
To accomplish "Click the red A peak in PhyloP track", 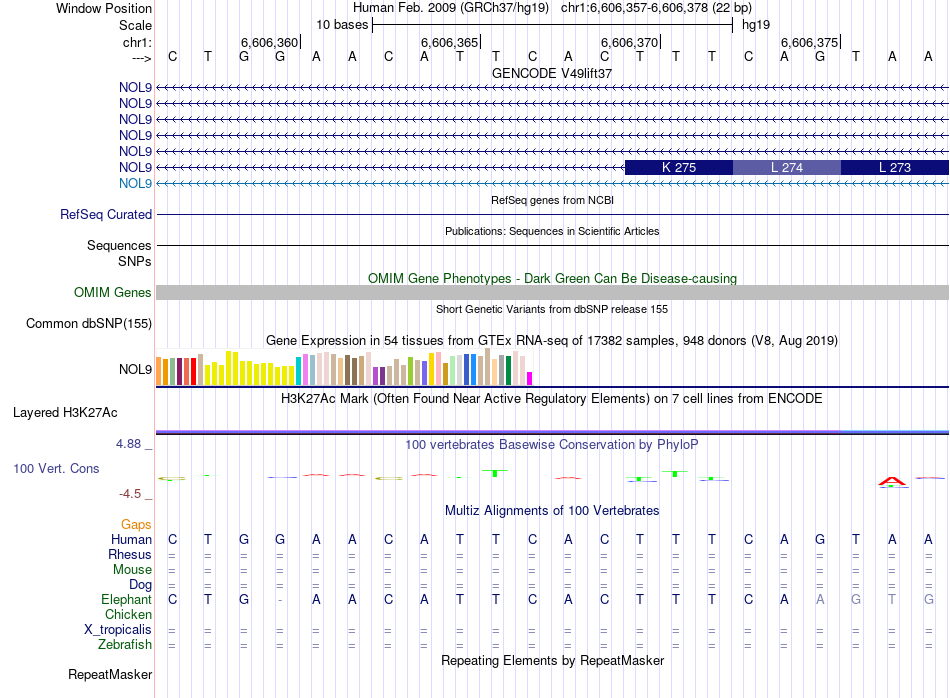I will click(x=892, y=482).
